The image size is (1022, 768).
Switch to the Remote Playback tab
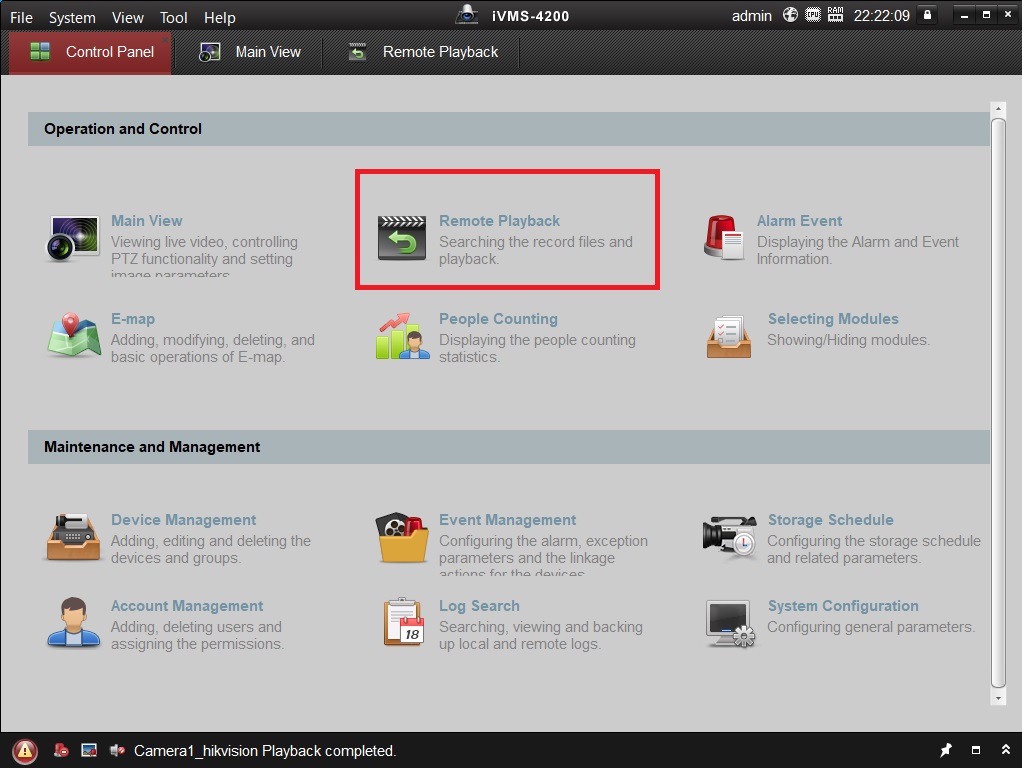[x=423, y=52]
